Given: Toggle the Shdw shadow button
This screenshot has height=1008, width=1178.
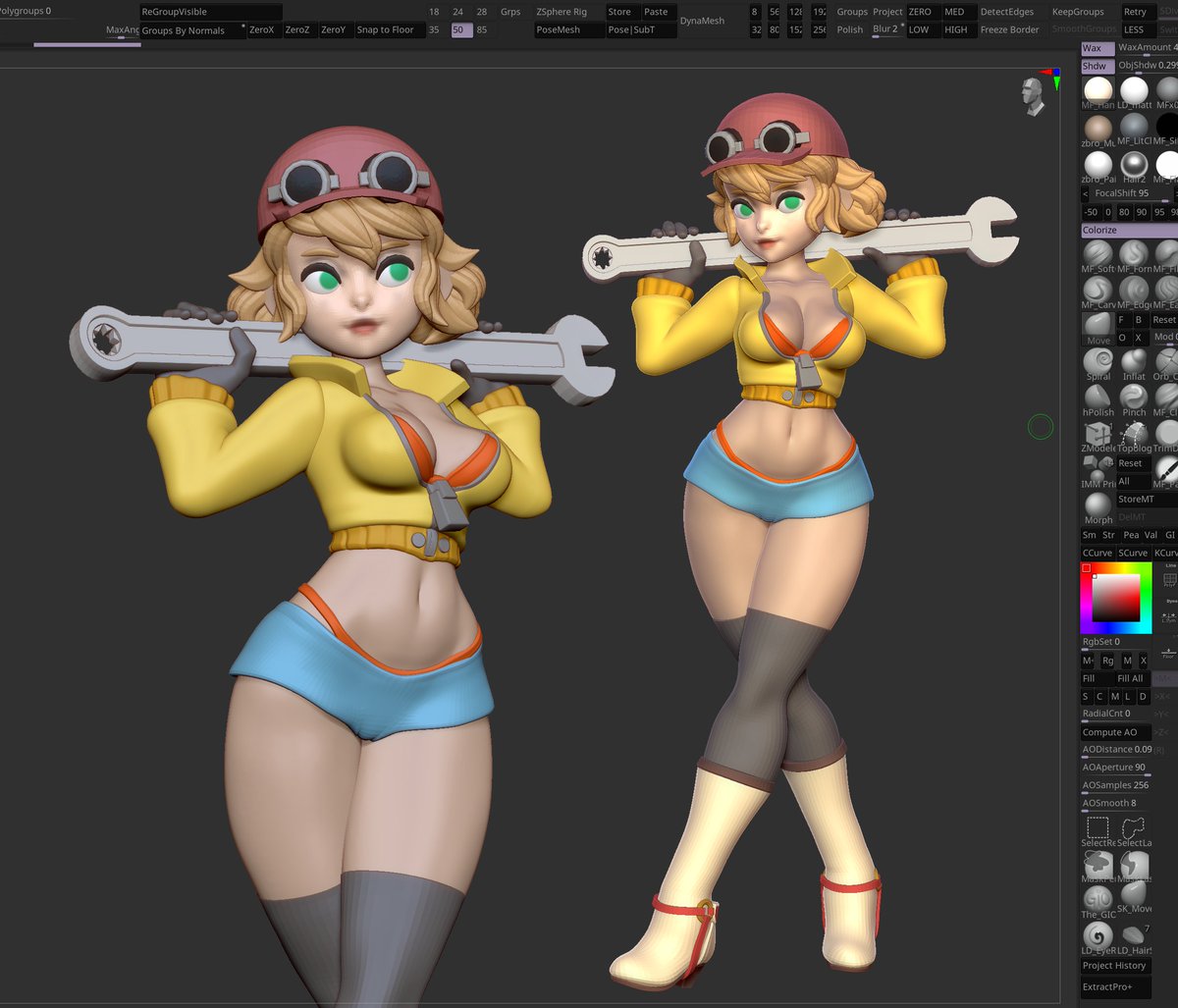Looking at the screenshot, I should 1097,66.
